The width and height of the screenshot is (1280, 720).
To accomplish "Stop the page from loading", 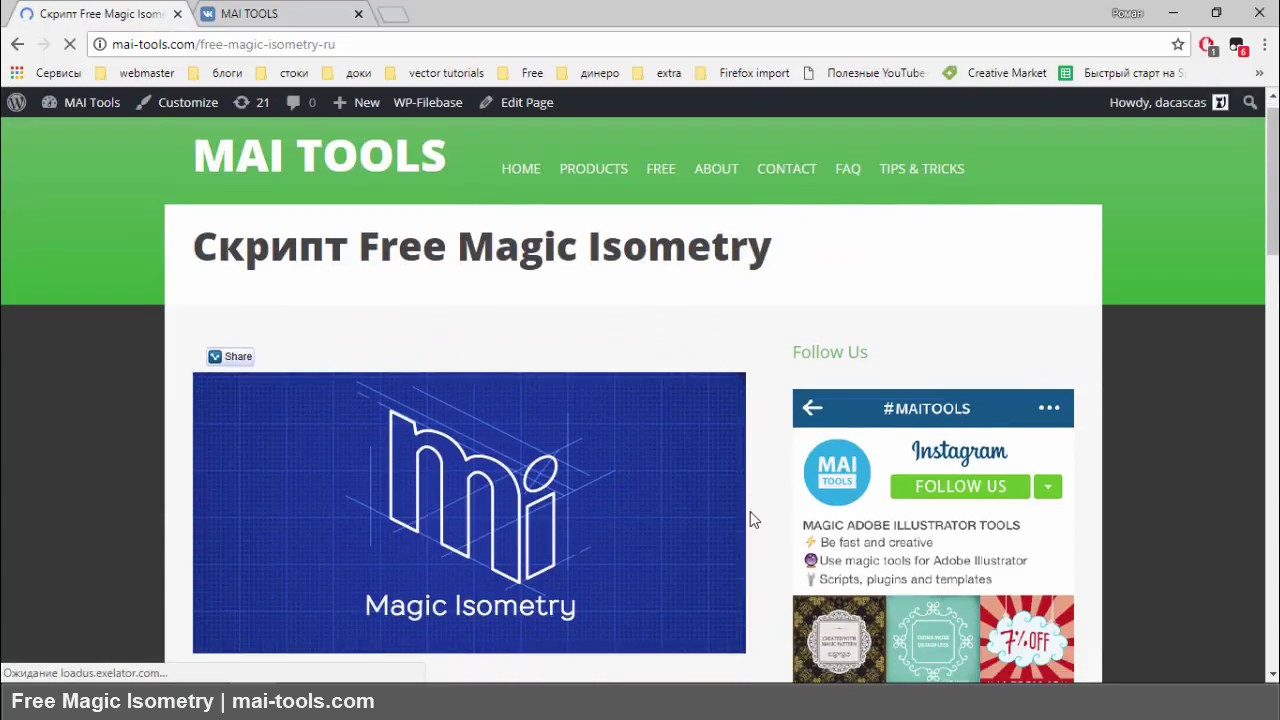I will click(70, 44).
